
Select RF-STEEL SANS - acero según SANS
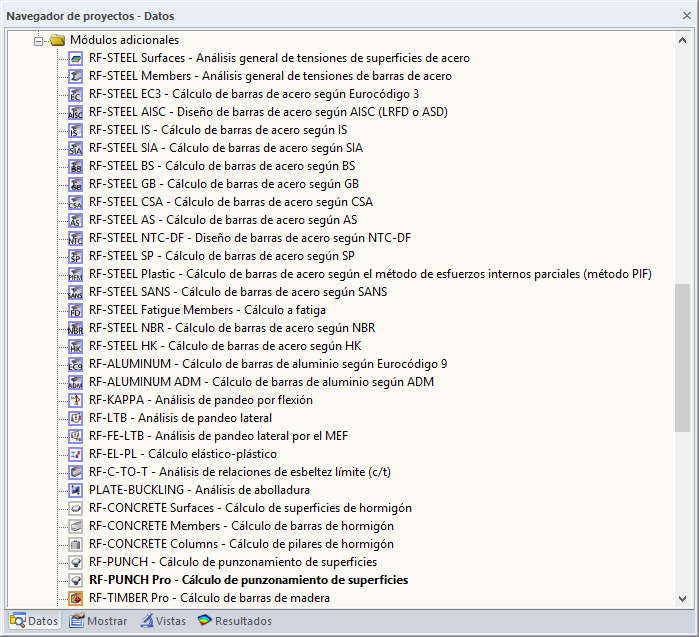[238, 292]
